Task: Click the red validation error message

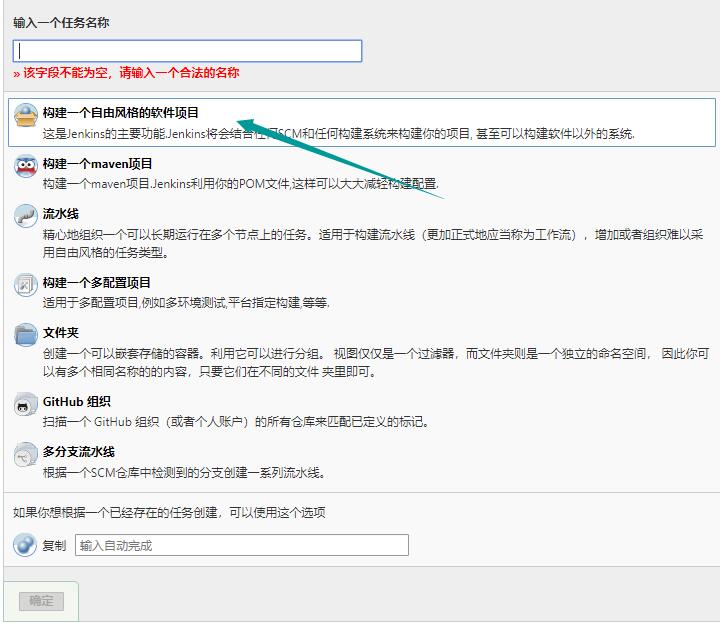Action: [x=126, y=73]
